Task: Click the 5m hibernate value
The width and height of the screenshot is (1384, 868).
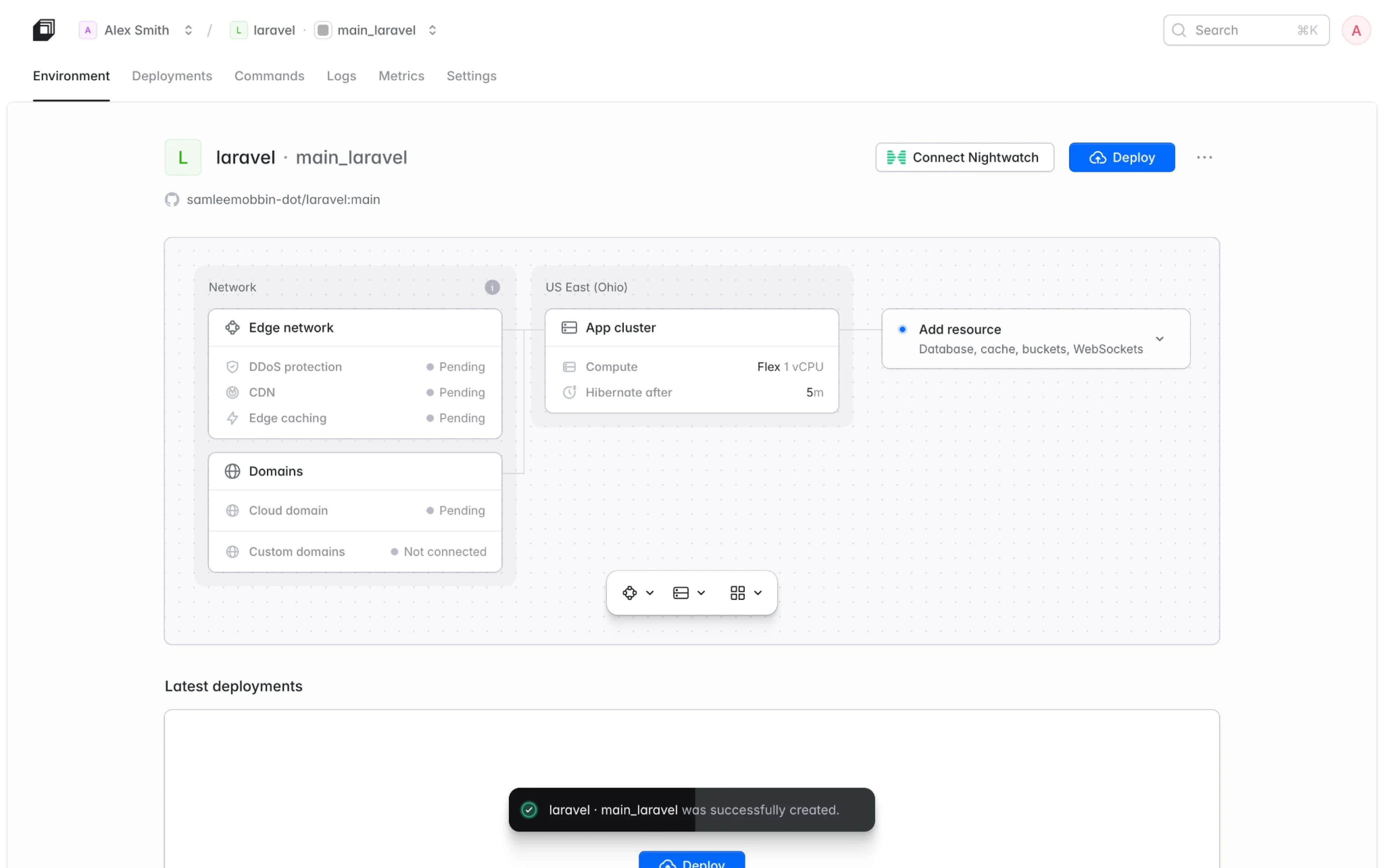Action: [815, 393]
